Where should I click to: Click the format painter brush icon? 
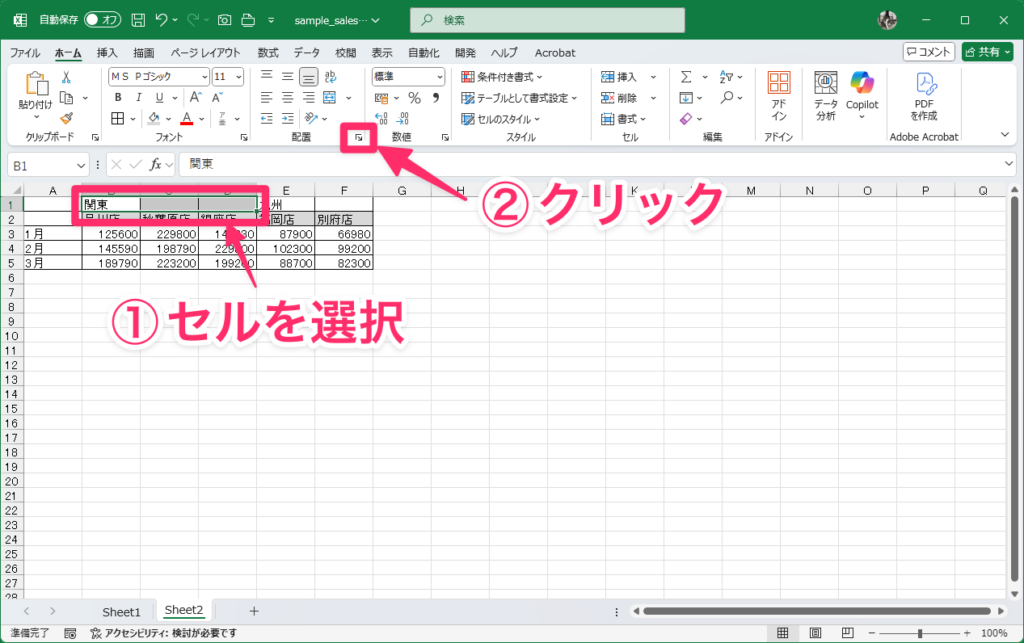click(66, 118)
